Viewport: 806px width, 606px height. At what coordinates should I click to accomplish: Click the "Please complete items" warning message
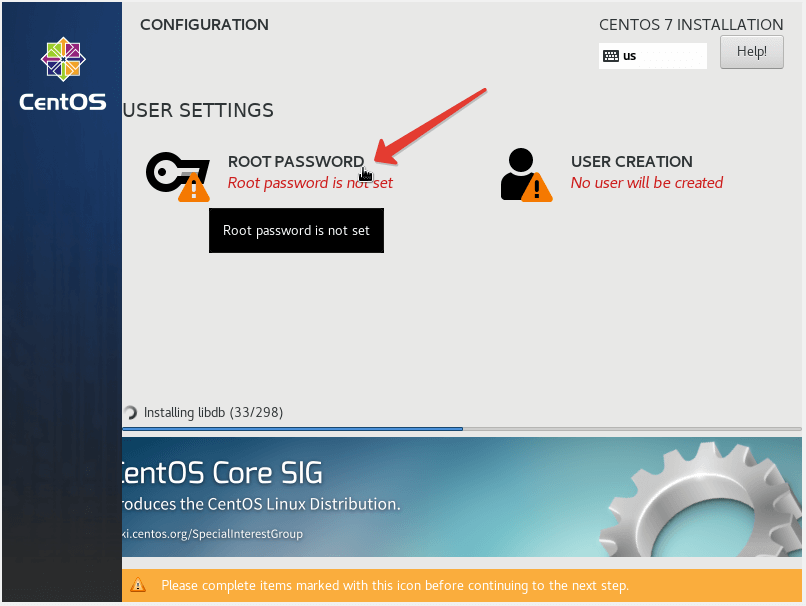tap(395, 585)
